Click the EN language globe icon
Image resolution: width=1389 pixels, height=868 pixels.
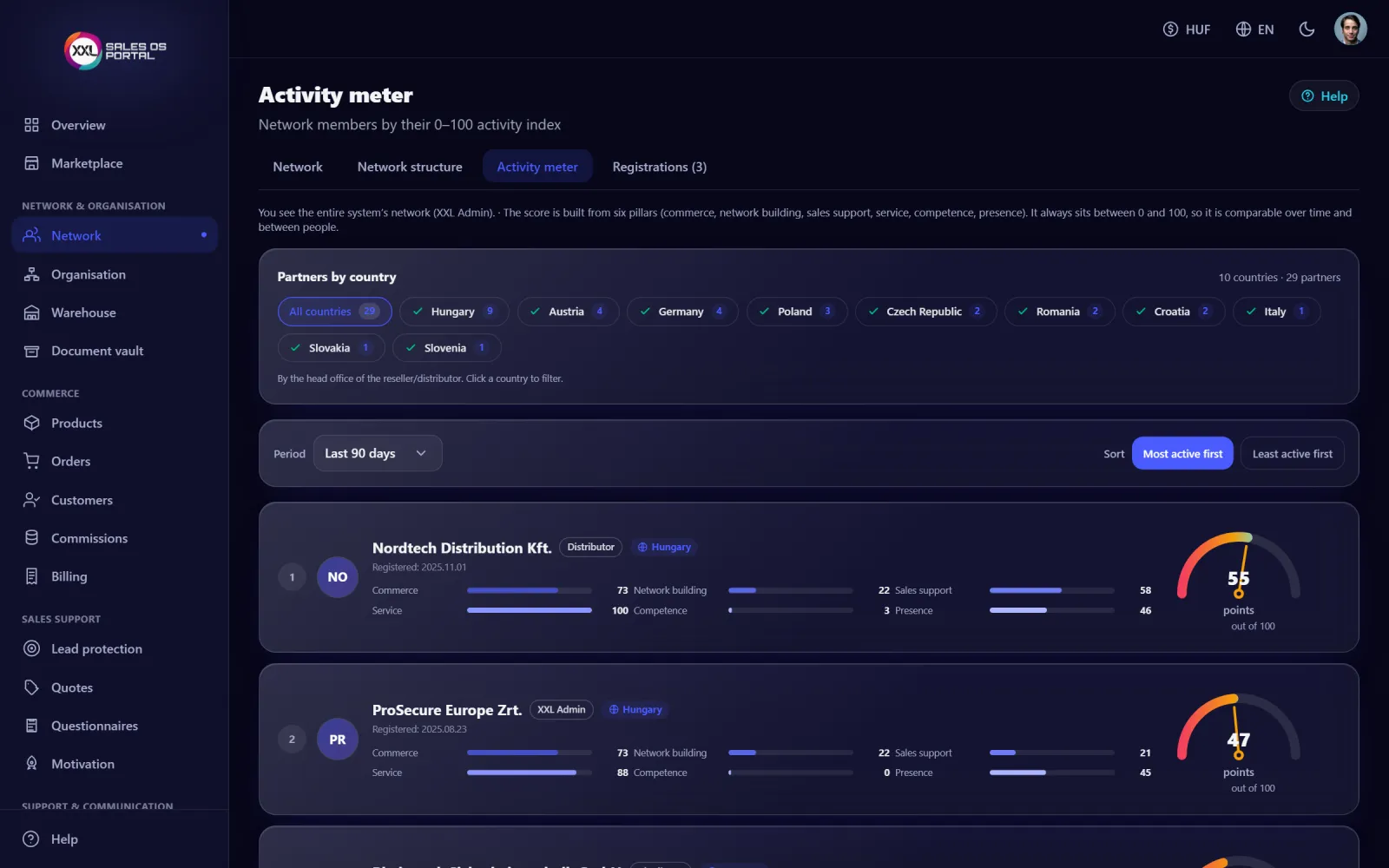pos(1243,30)
